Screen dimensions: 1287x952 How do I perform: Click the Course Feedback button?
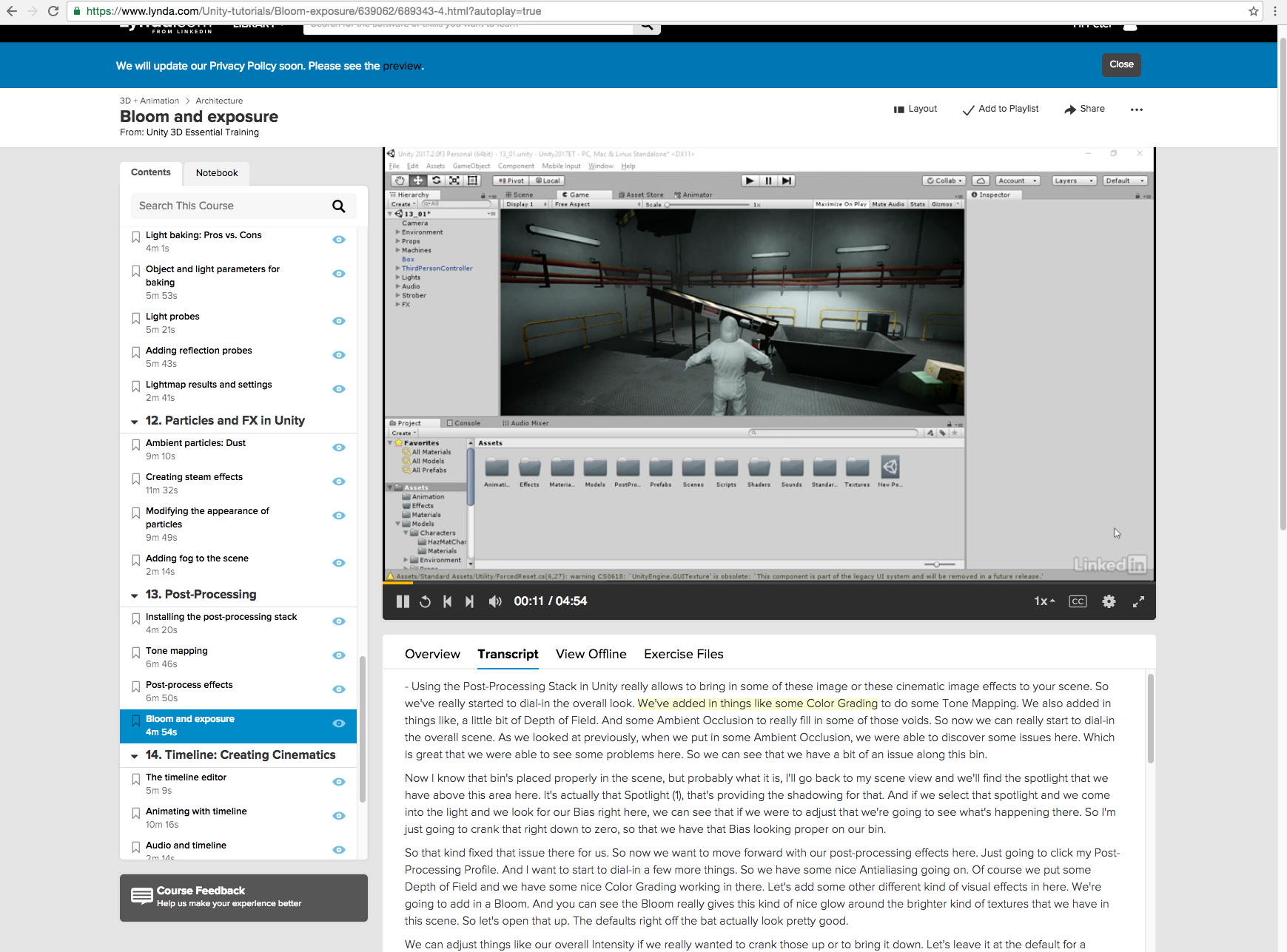[x=243, y=897]
